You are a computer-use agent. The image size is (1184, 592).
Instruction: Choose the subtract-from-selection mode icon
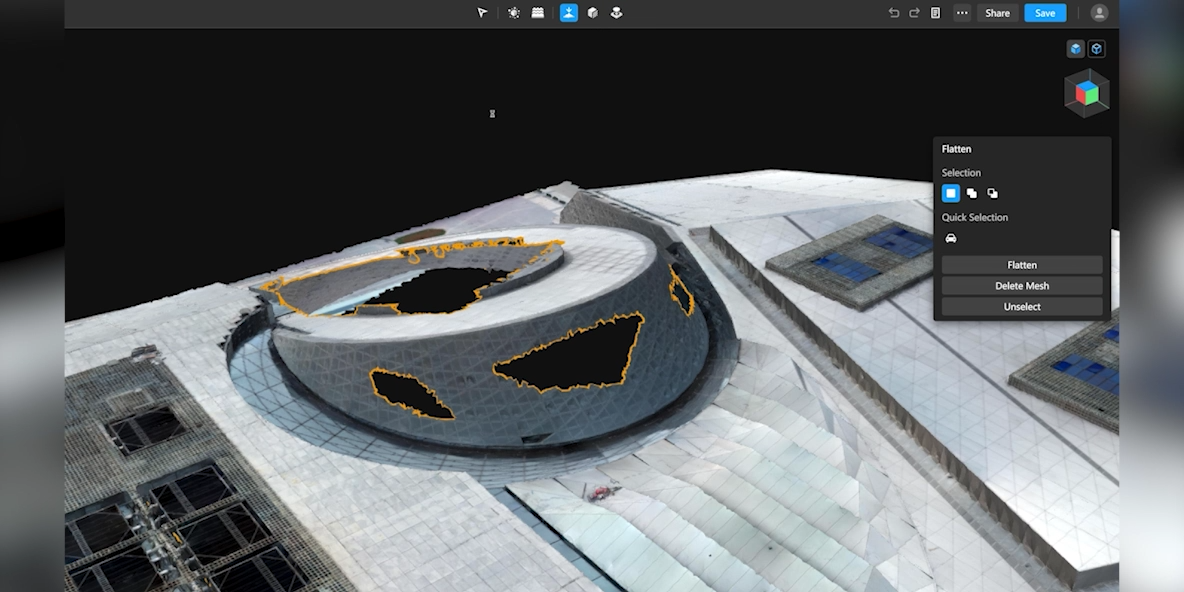992,193
